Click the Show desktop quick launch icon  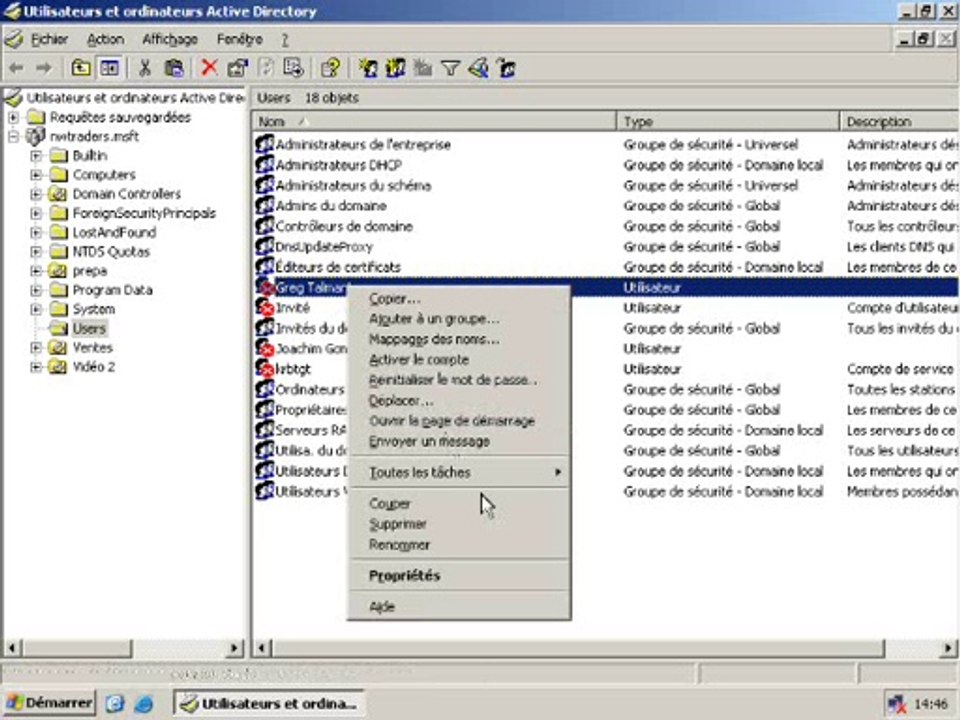[116, 703]
